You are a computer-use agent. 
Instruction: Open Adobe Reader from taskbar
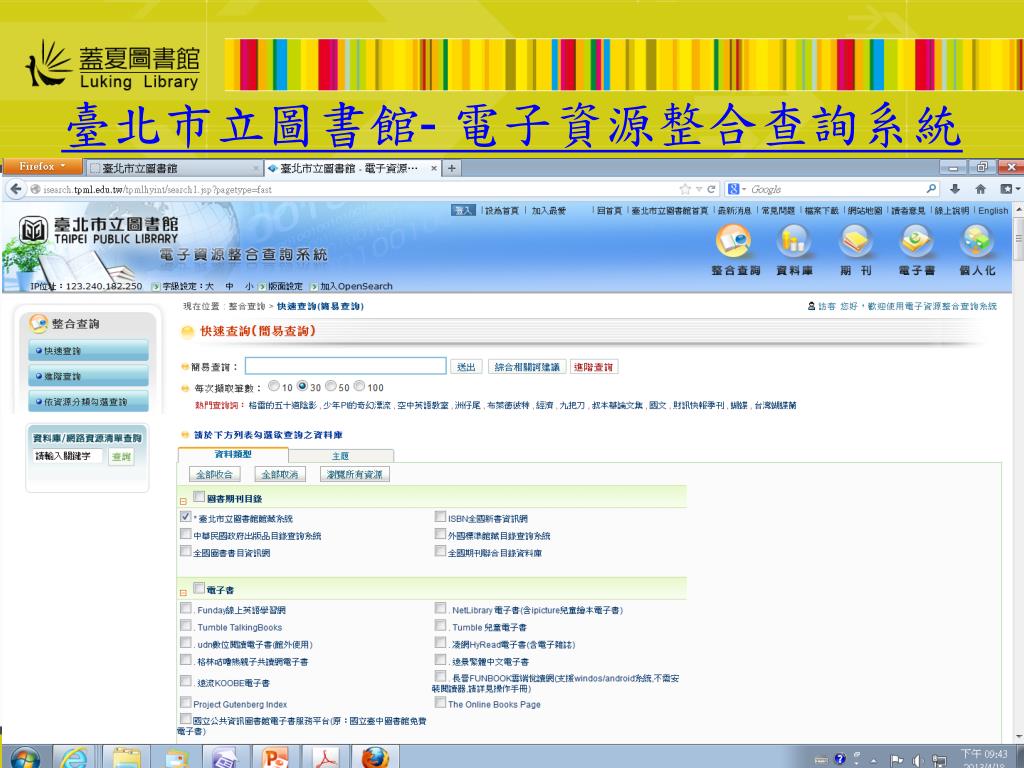pyautogui.click(x=326, y=758)
